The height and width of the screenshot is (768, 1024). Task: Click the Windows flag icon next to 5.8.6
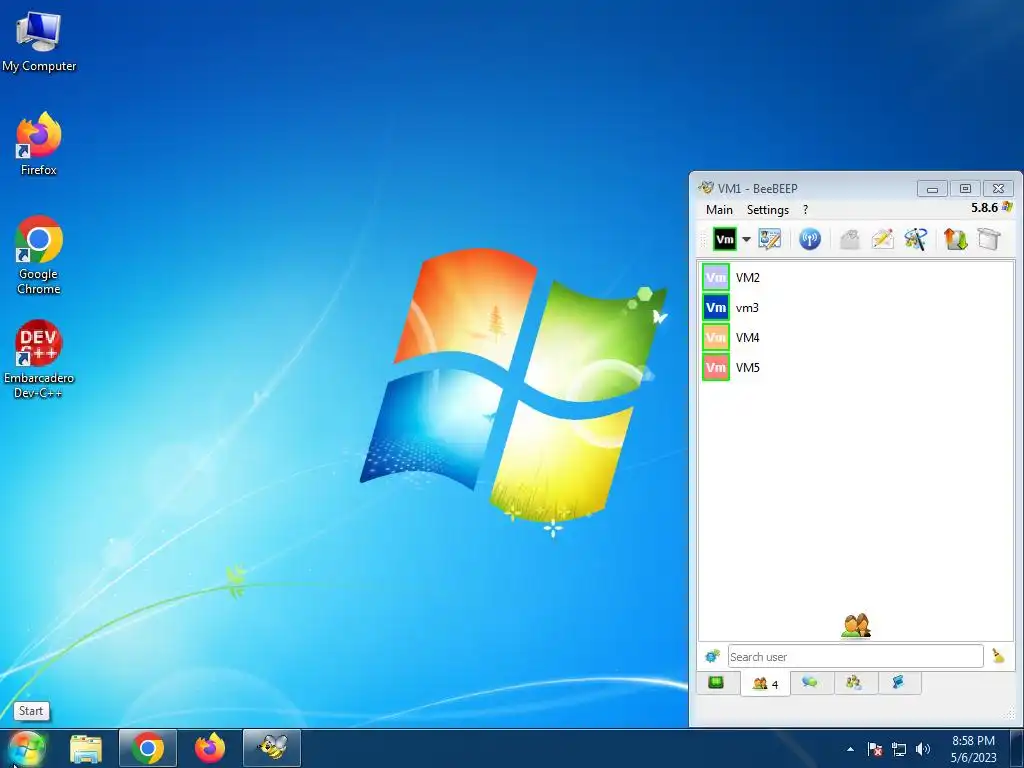point(1007,207)
